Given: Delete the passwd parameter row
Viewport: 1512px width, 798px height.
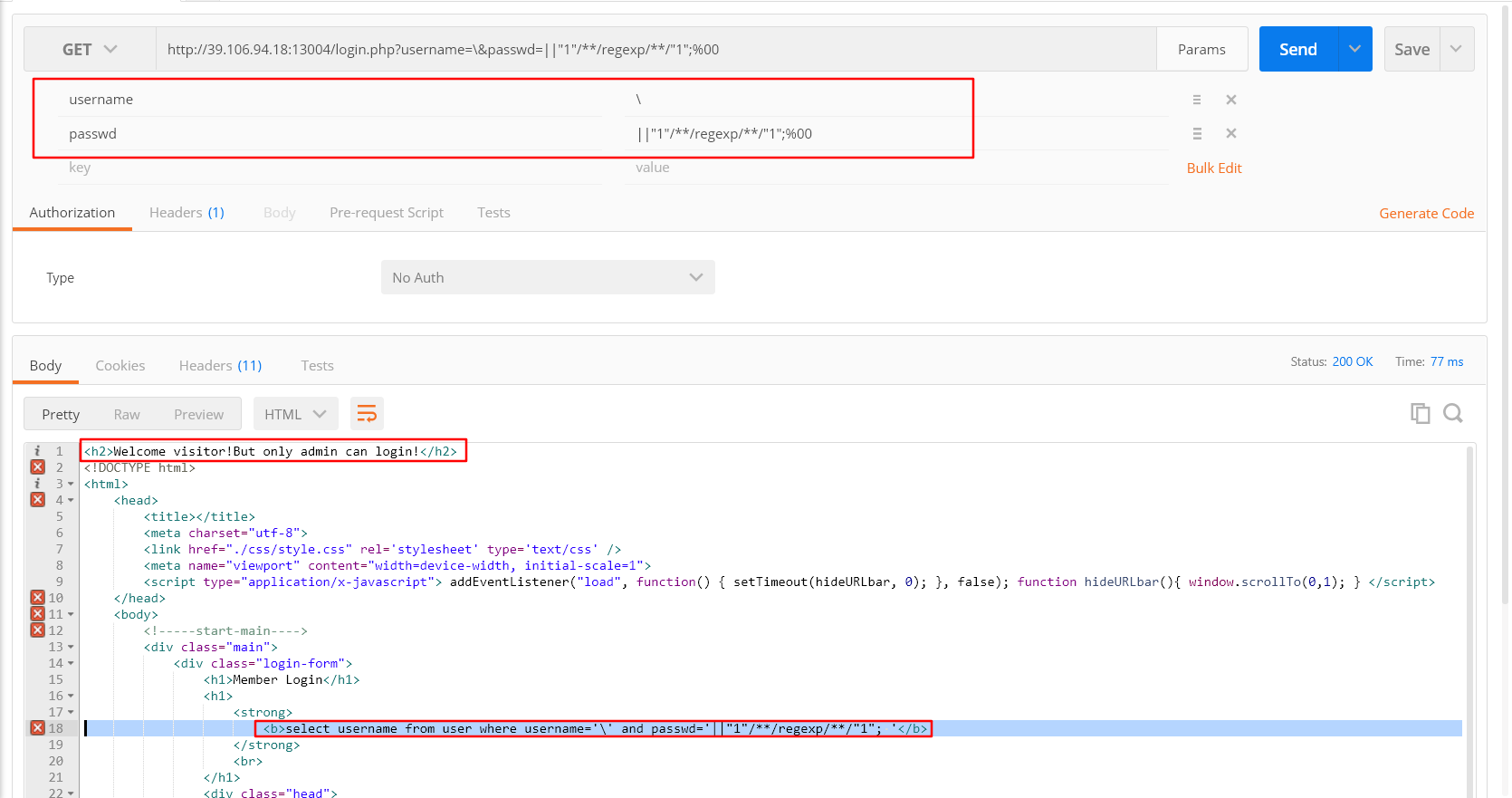Looking at the screenshot, I should 1231,134.
